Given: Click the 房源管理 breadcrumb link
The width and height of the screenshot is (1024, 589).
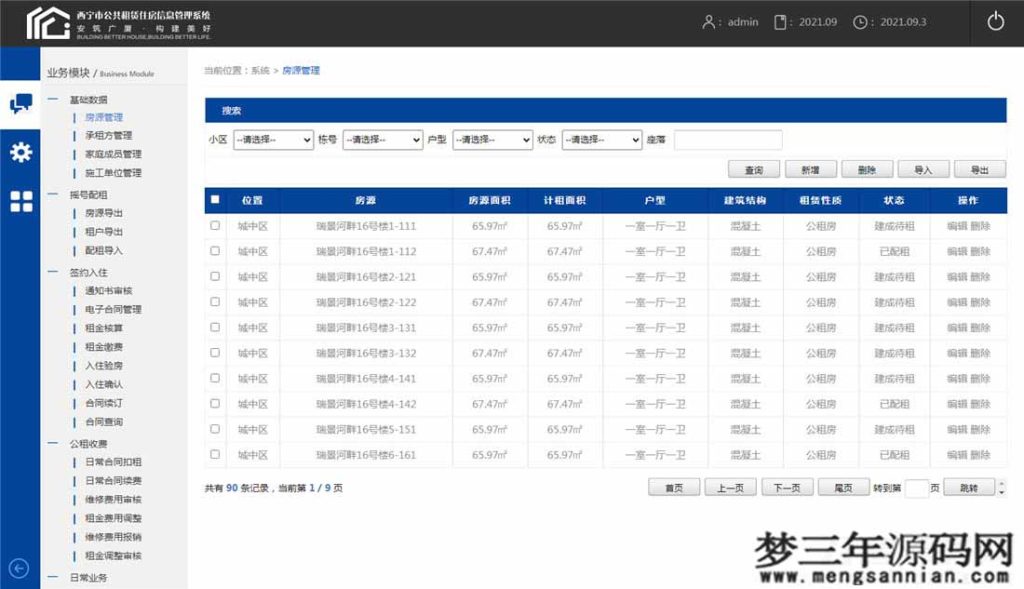Looking at the screenshot, I should [x=302, y=70].
